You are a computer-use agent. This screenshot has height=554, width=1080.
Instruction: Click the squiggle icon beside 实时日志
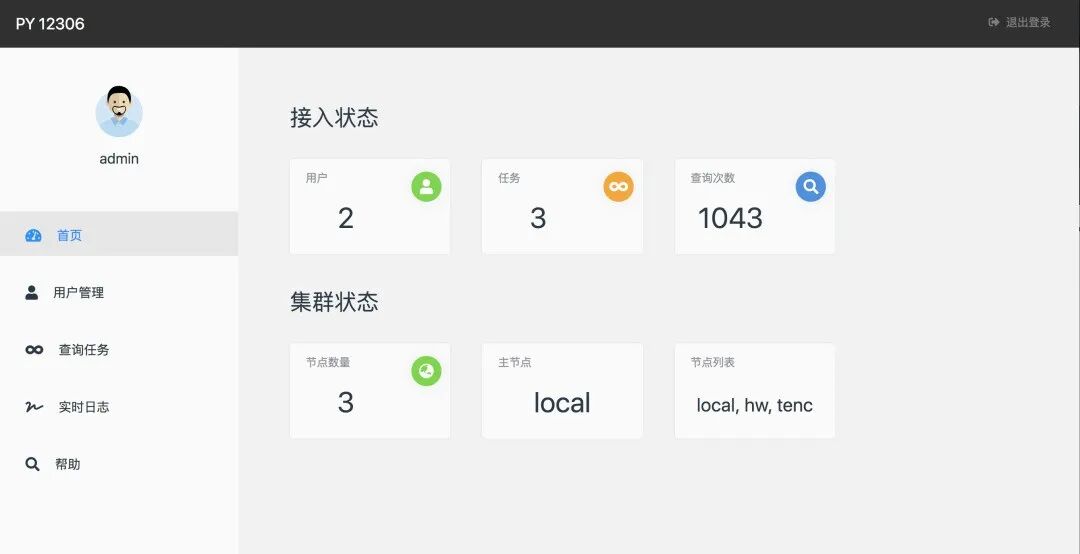click(x=34, y=407)
